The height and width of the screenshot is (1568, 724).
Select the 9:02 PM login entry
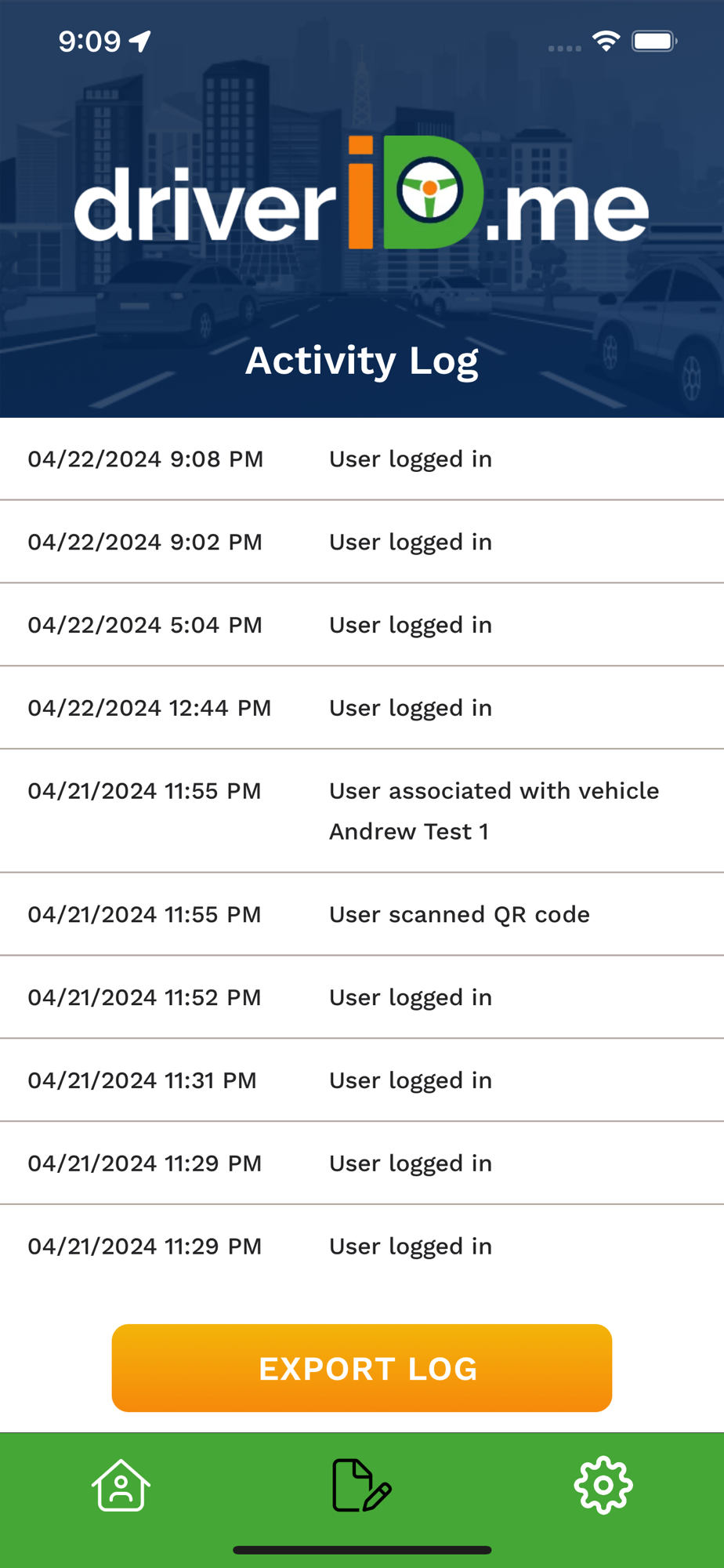tap(362, 542)
